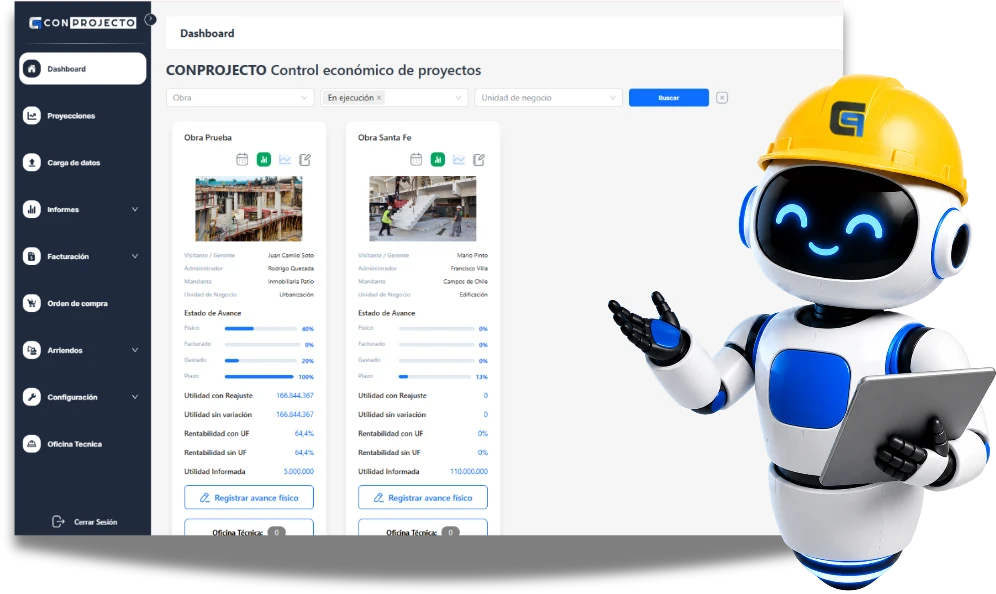996x594 pixels.
Task: Open the Unidad de negocio dropdown
Action: pyautogui.click(x=548, y=98)
